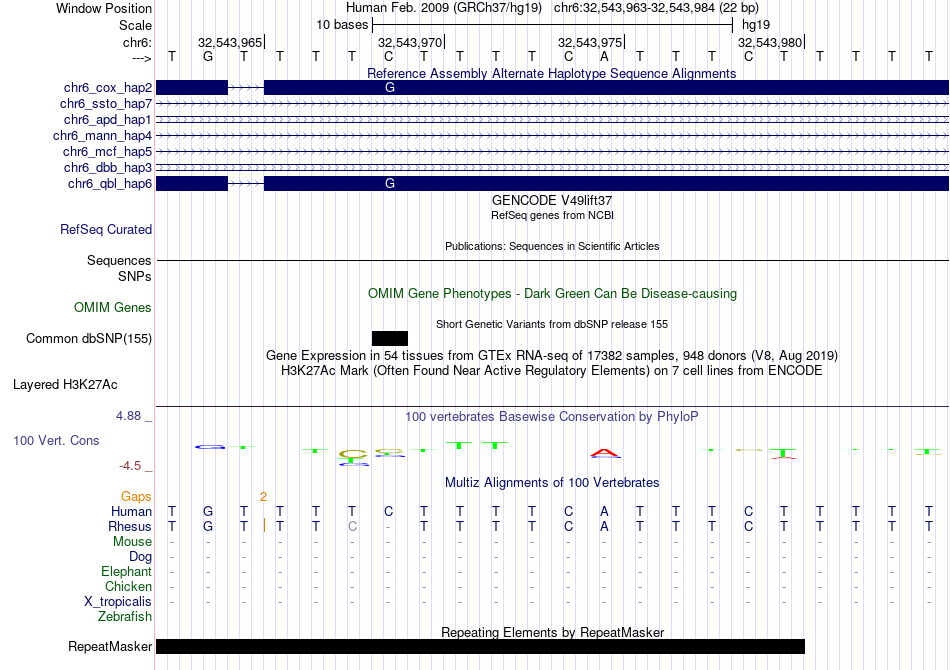Click the blue G outline in PhyloP logo
The width and height of the screenshot is (950, 670).
[210, 447]
